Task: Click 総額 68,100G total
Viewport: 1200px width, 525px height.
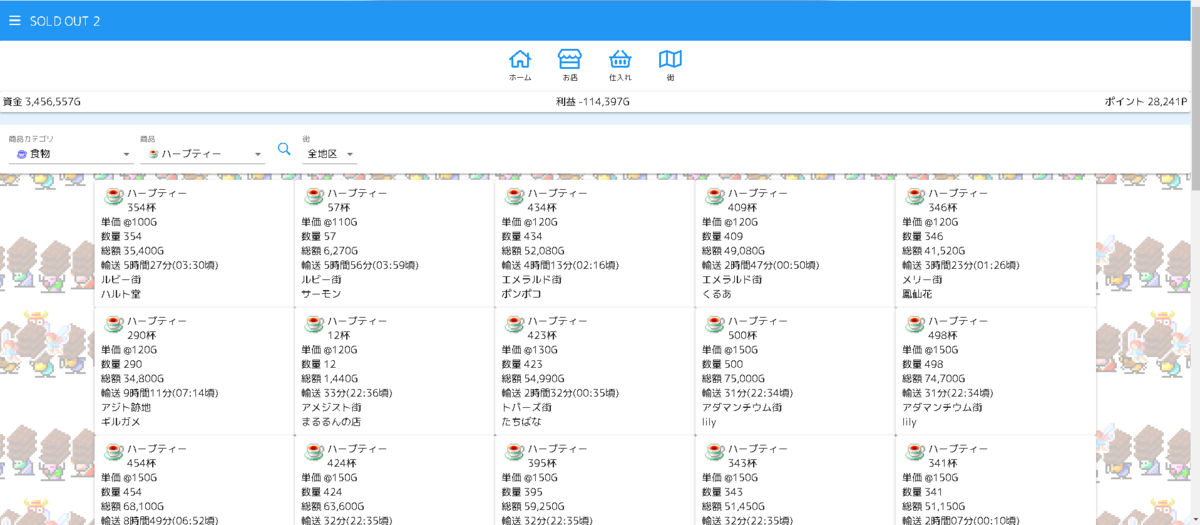Action: [x=133, y=507]
